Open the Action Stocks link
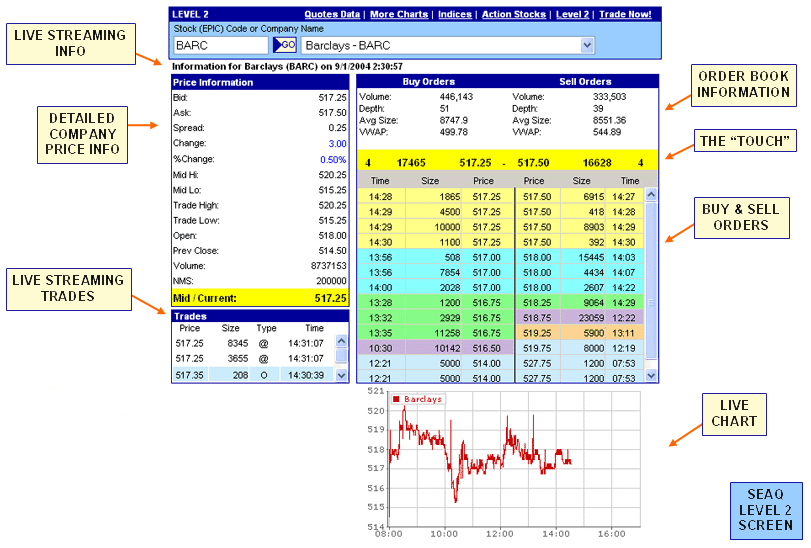This screenshot has width=811, height=548. coord(514,14)
